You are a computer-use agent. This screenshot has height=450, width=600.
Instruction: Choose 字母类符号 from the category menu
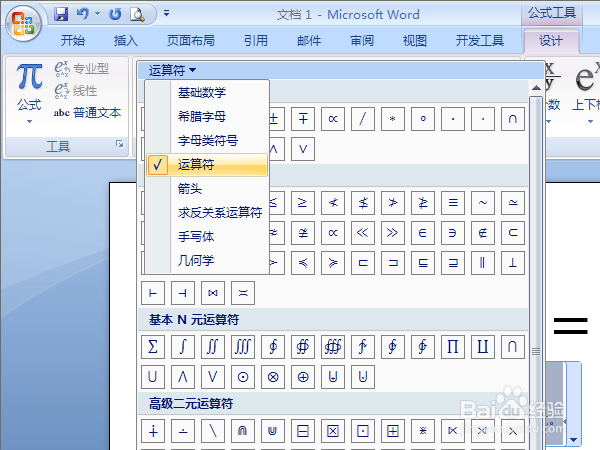pyautogui.click(x=207, y=140)
